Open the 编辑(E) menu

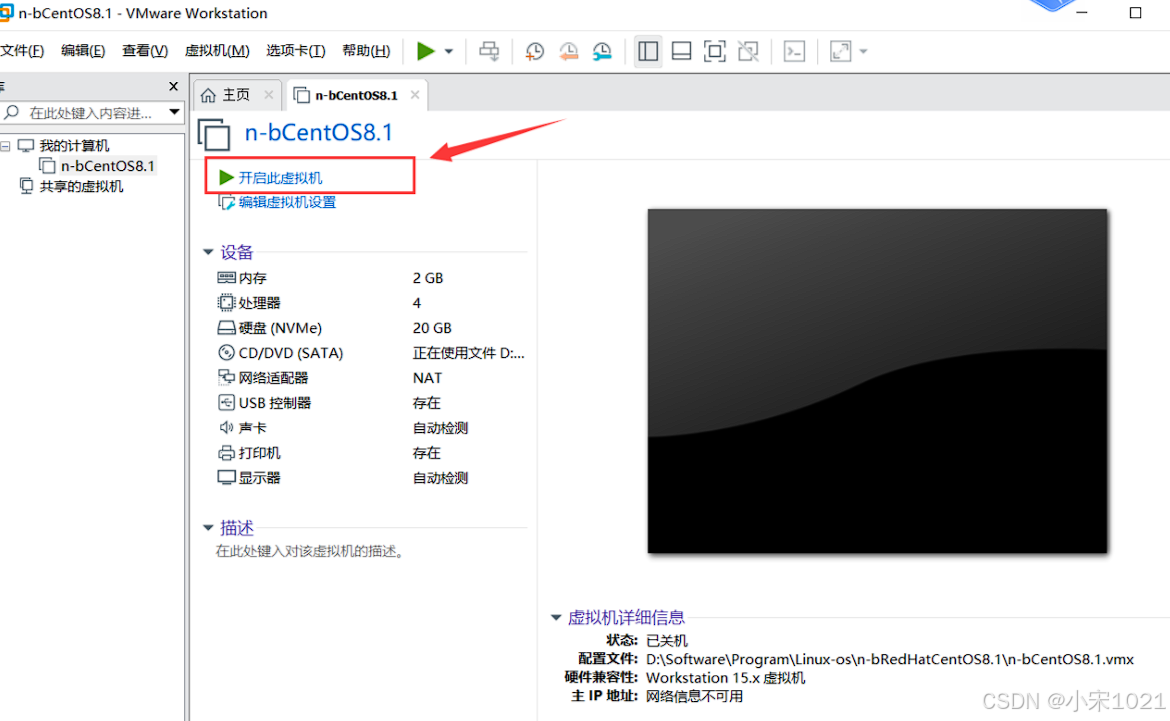tap(83, 51)
